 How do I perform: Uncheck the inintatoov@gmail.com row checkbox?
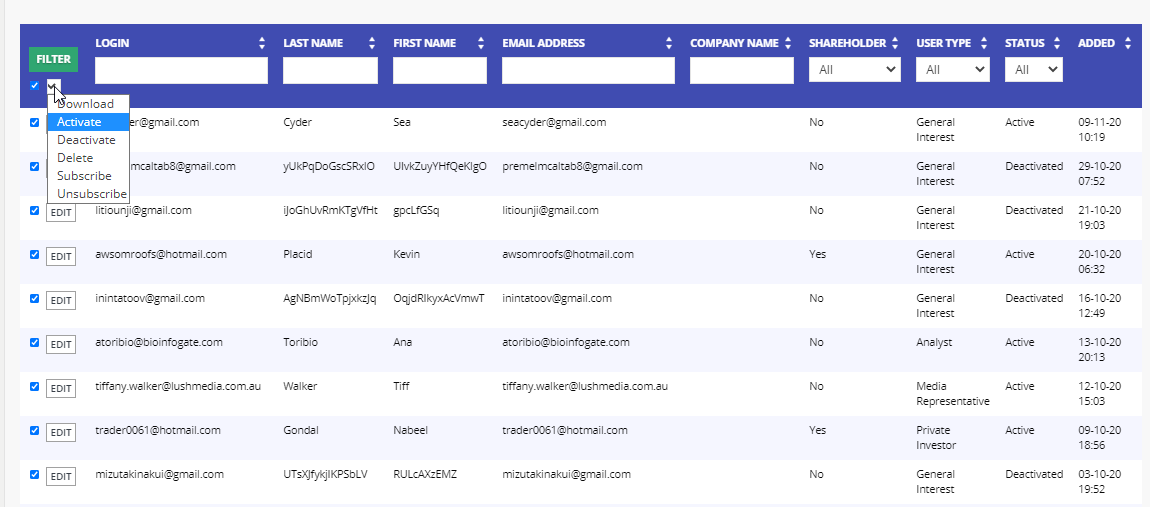(x=34, y=299)
